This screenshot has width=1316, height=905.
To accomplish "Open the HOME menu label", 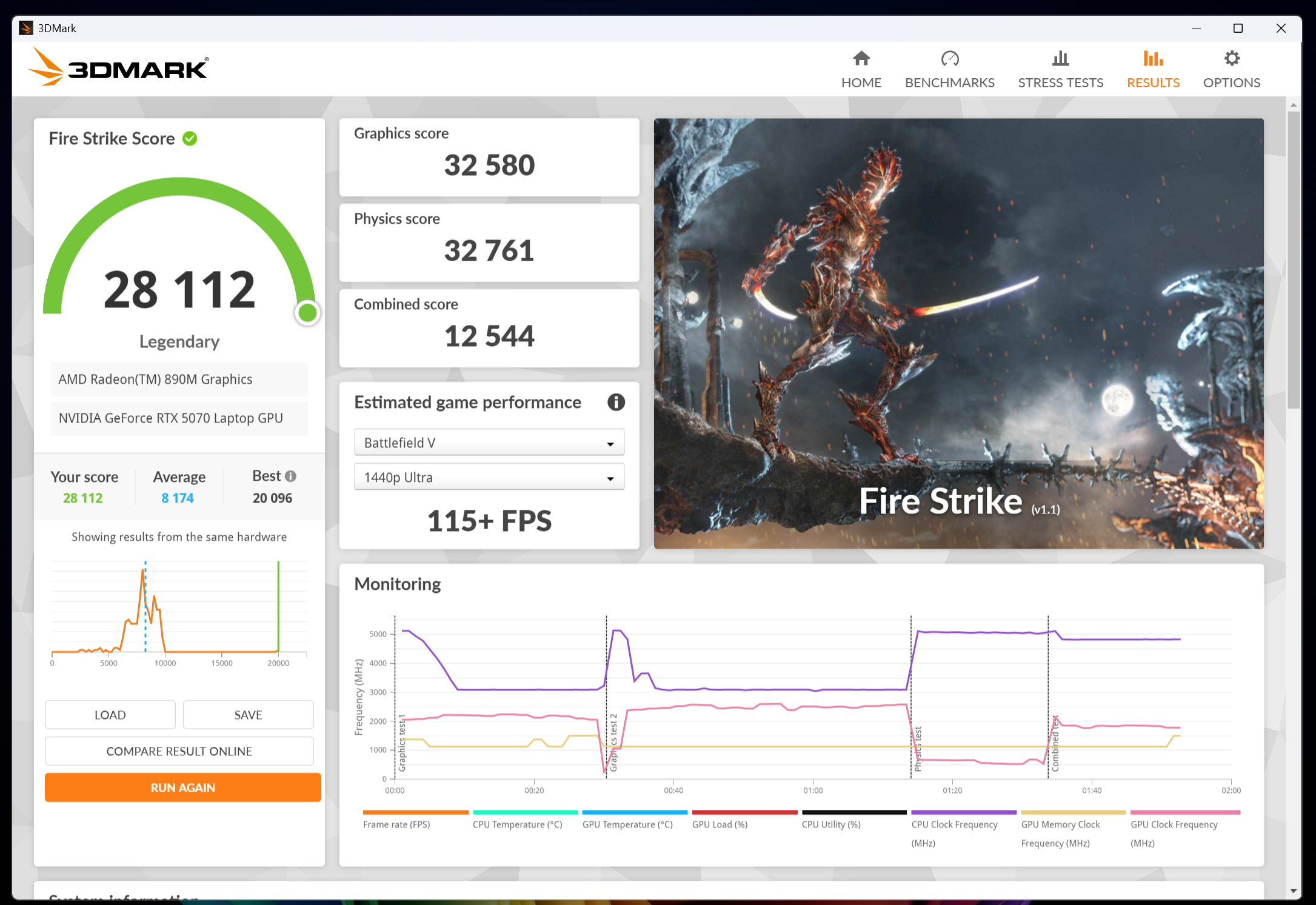I will pyautogui.click(x=861, y=83).
